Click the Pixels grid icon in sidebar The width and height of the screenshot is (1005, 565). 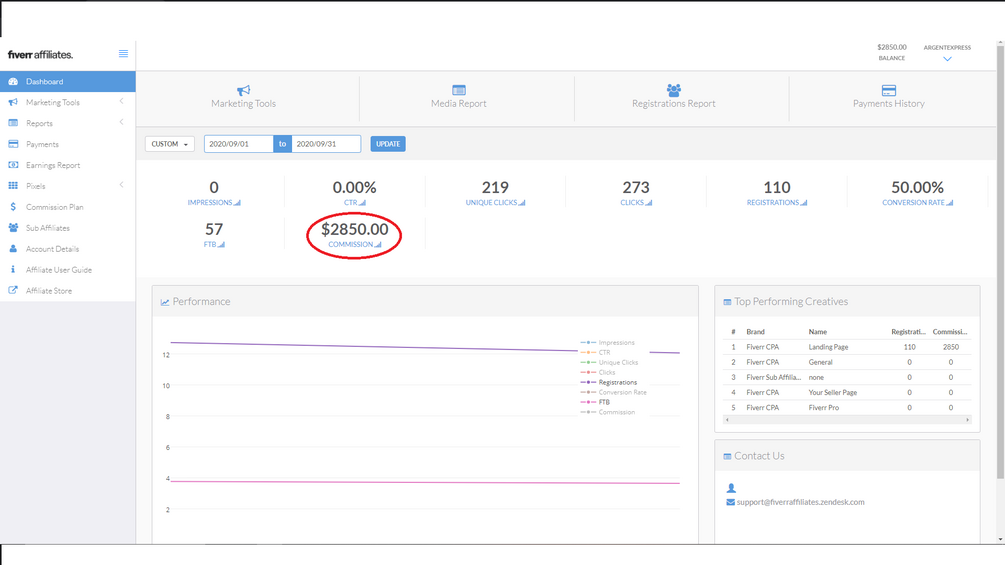point(13,186)
